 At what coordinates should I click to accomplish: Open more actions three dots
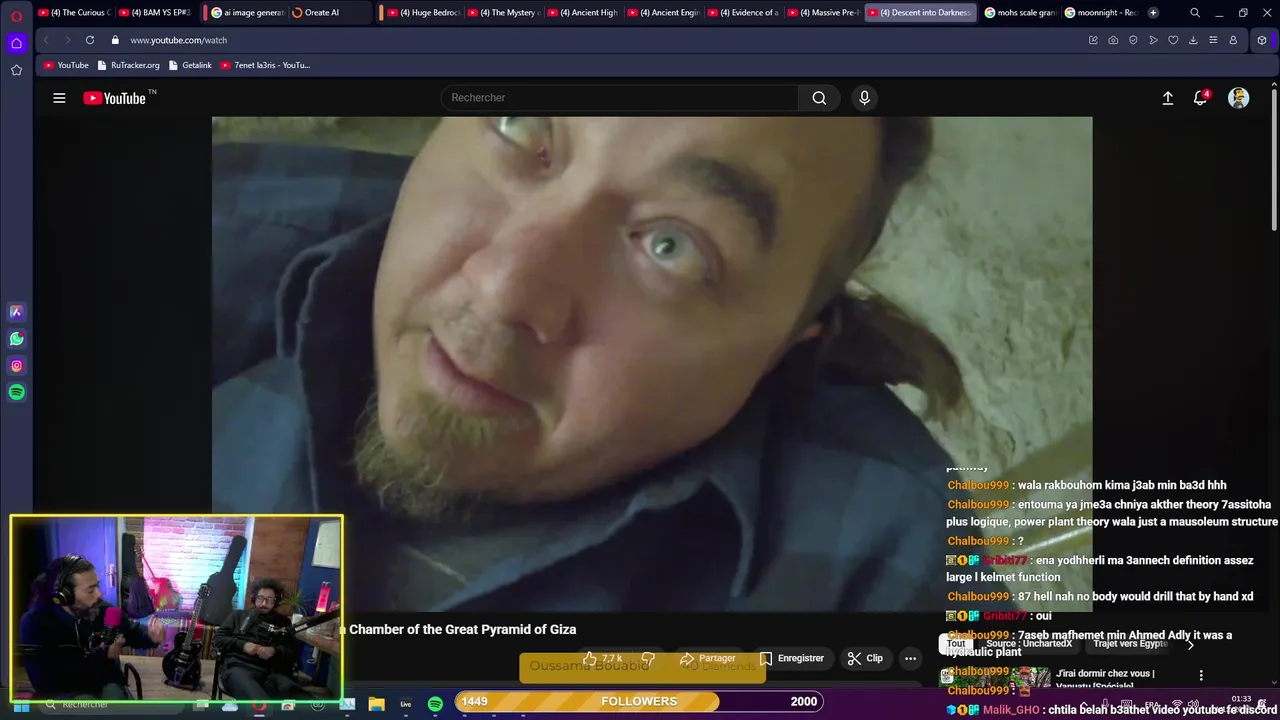click(910, 658)
